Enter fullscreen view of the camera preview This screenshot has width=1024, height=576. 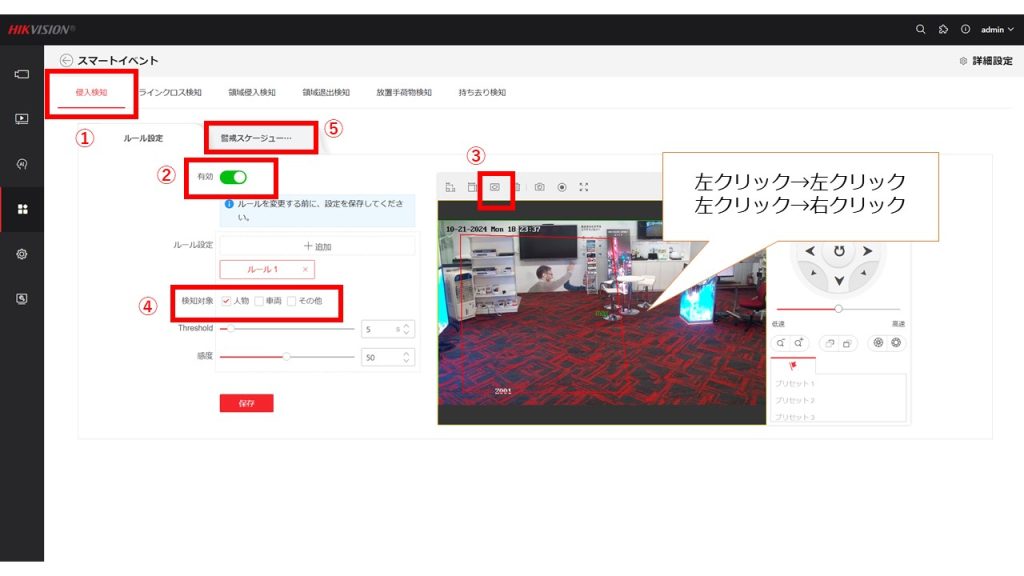point(584,187)
